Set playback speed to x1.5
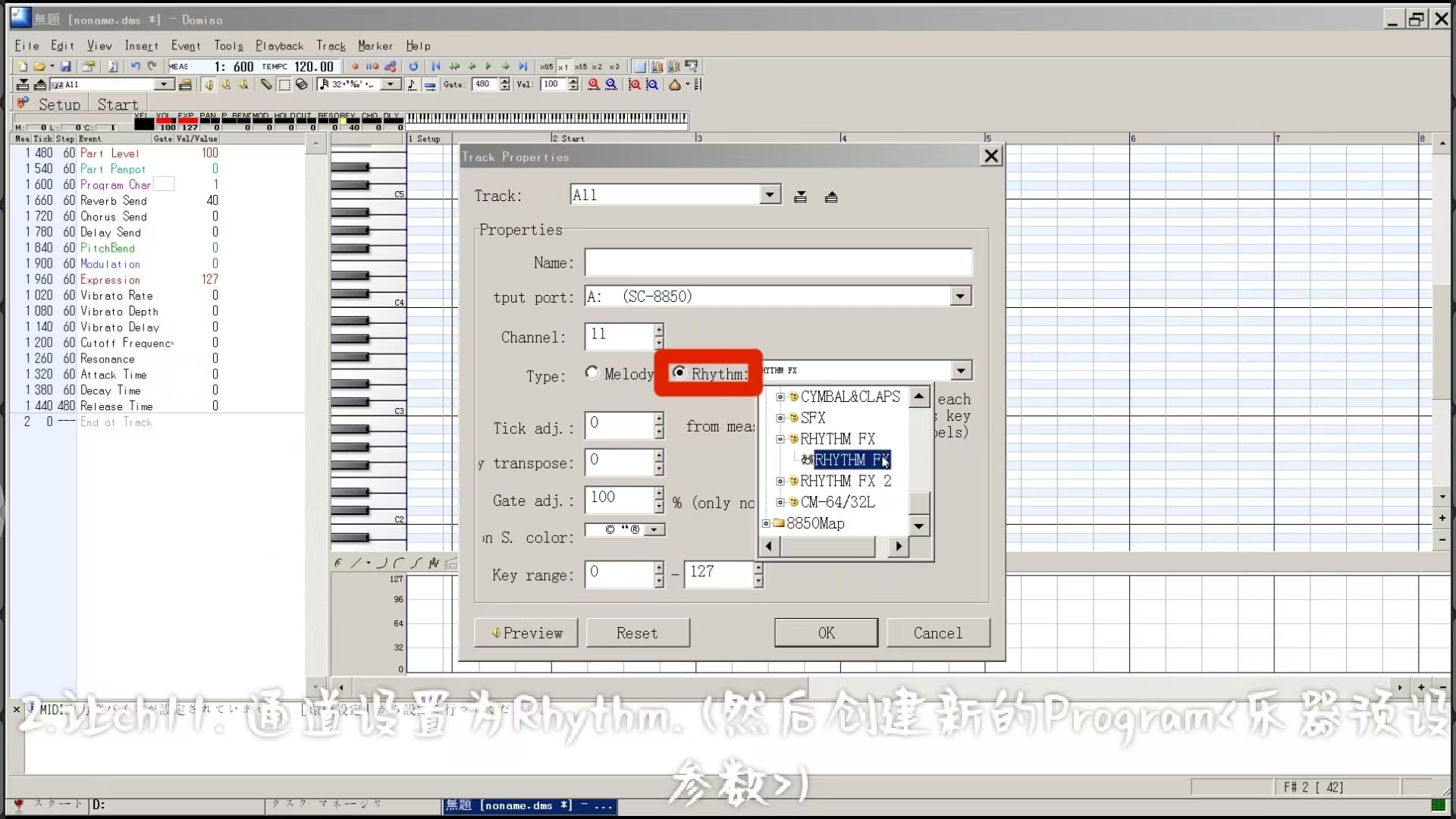Screen dimensions: 1456x819 pos(580,67)
